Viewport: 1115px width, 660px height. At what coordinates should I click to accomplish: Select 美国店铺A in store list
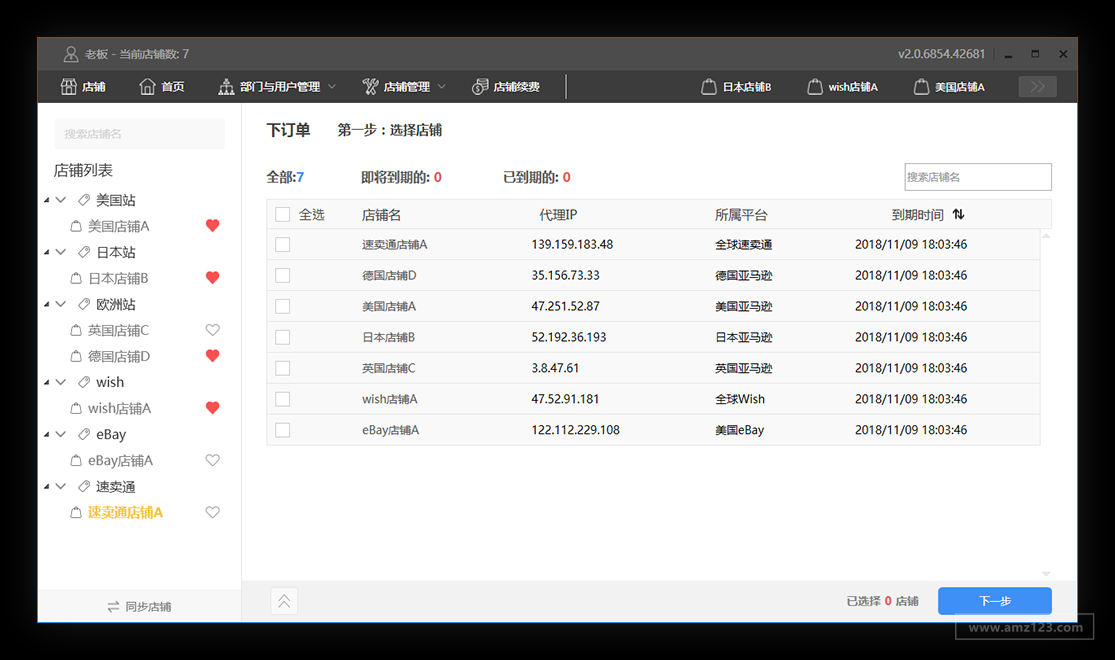click(x=118, y=226)
